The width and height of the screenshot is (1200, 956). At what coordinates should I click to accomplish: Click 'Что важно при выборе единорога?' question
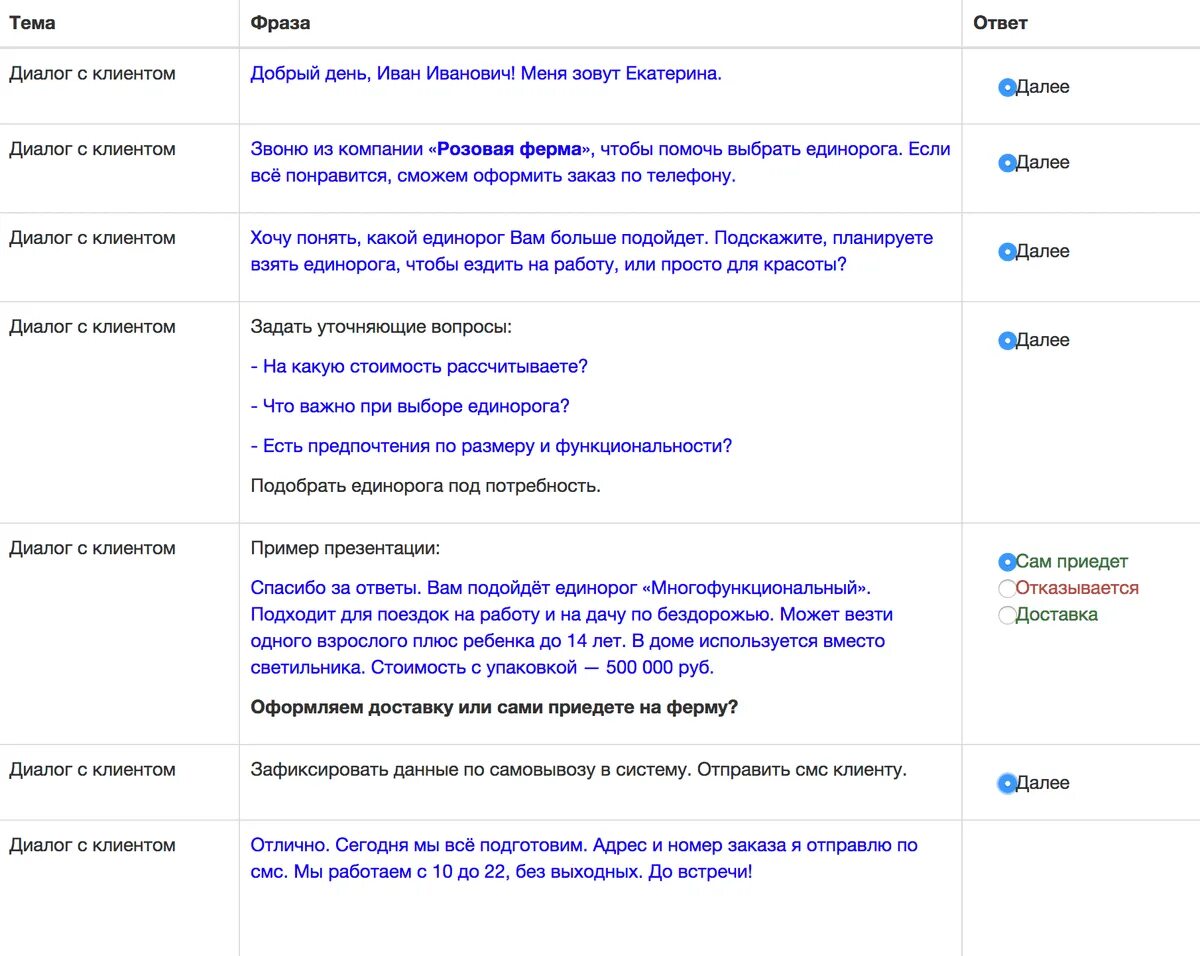[x=410, y=406]
